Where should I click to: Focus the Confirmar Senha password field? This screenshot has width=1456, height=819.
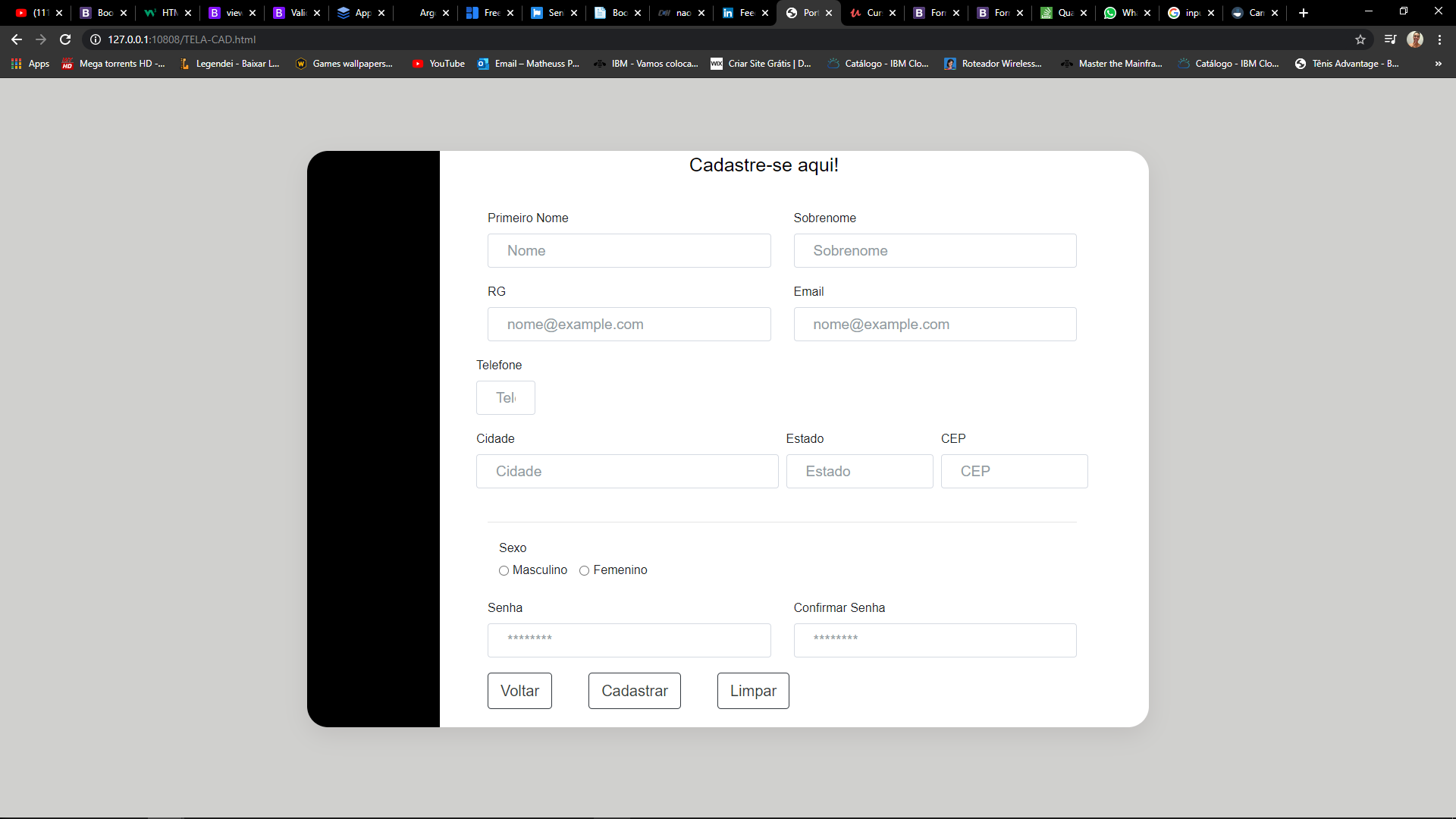pyautogui.click(x=935, y=640)
